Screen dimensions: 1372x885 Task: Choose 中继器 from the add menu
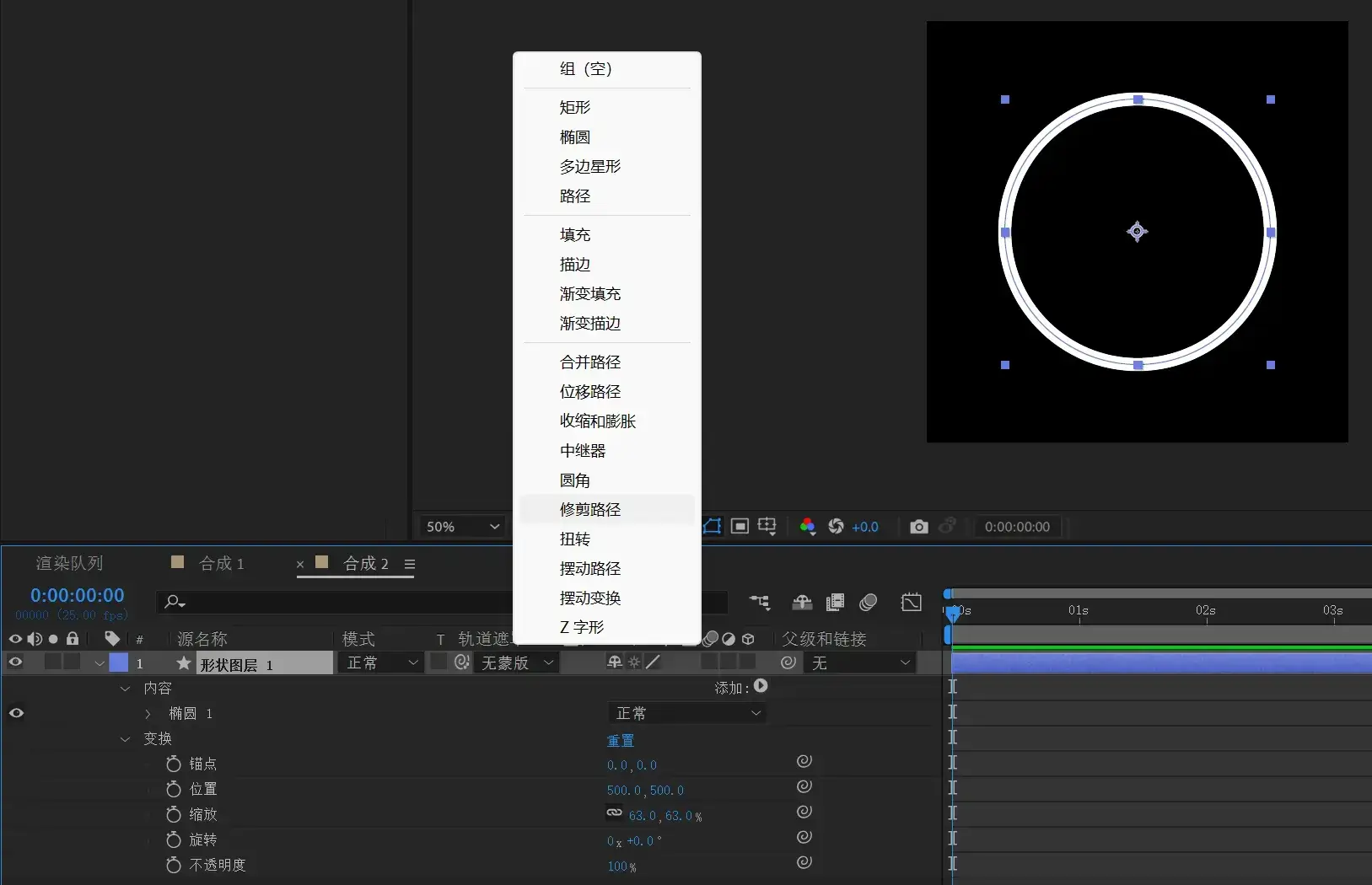[x=607, y=450]
